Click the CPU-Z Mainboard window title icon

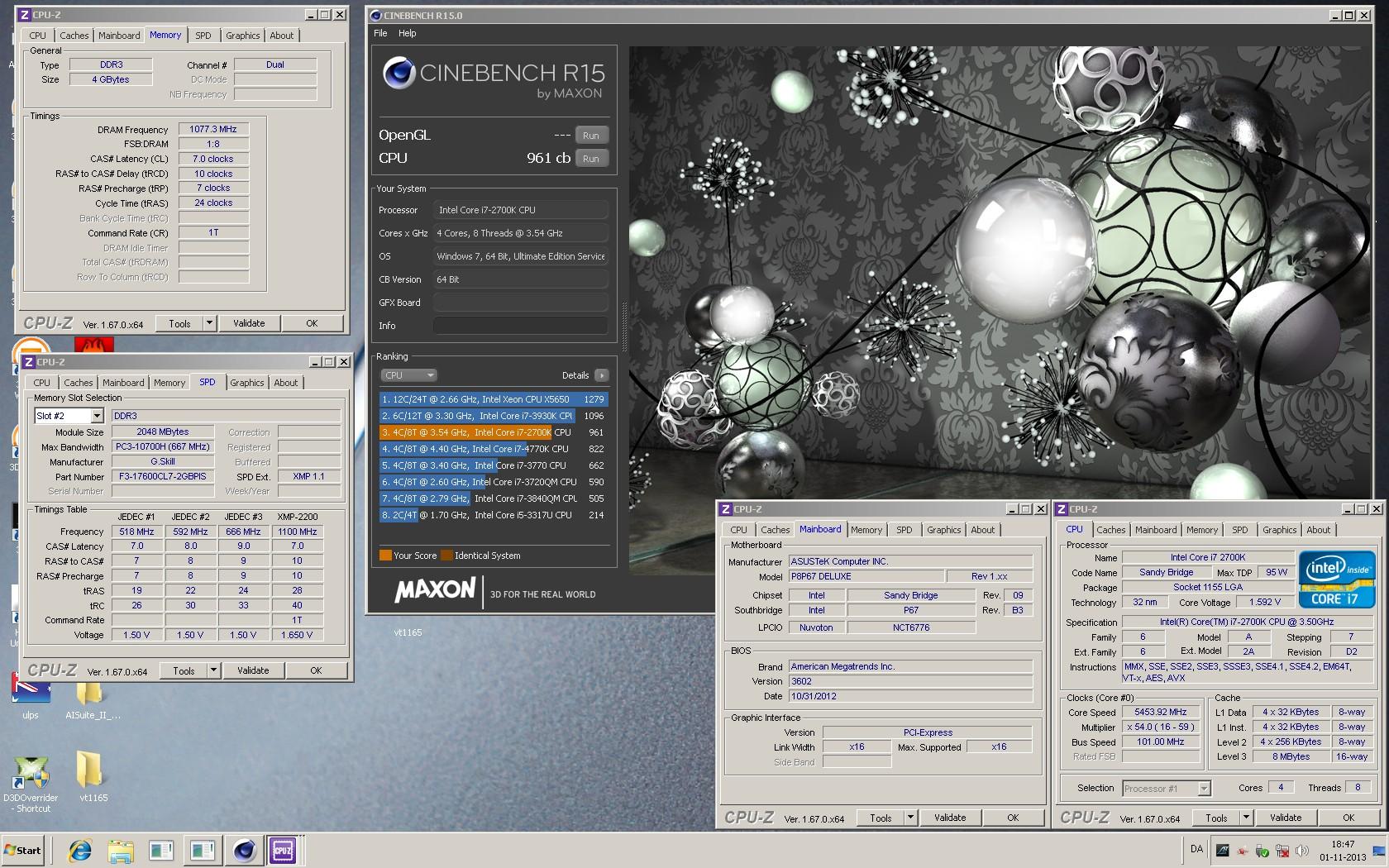[725, 509]
